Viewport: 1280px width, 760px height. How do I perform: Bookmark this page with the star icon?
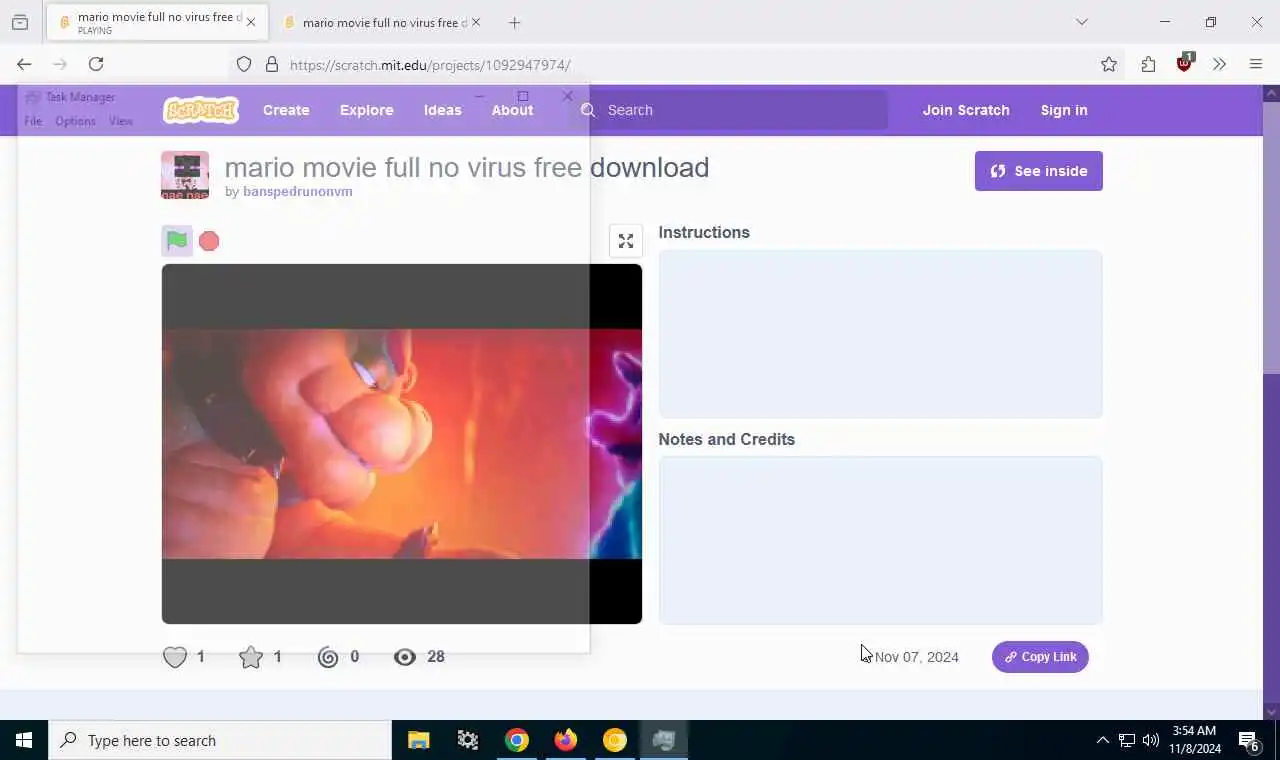point(1109,64)
